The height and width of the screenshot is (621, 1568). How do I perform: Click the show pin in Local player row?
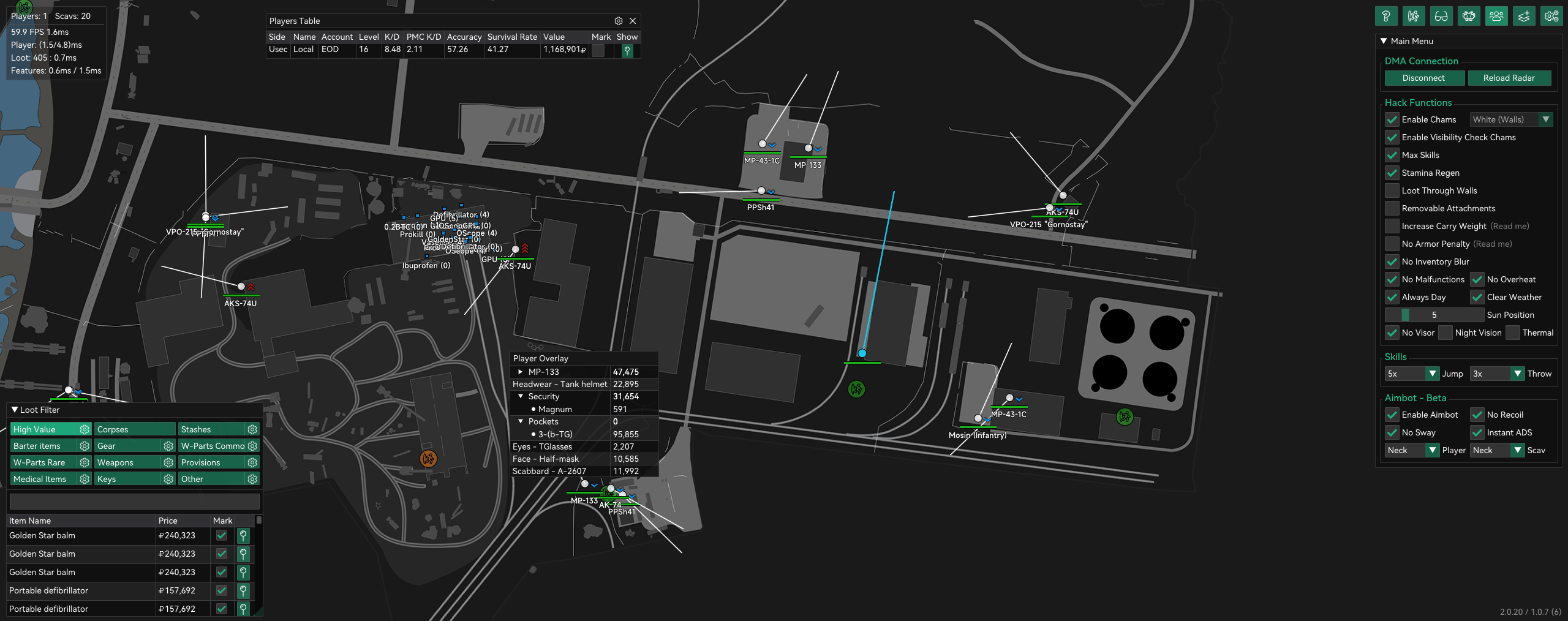[x=627, y=50]
